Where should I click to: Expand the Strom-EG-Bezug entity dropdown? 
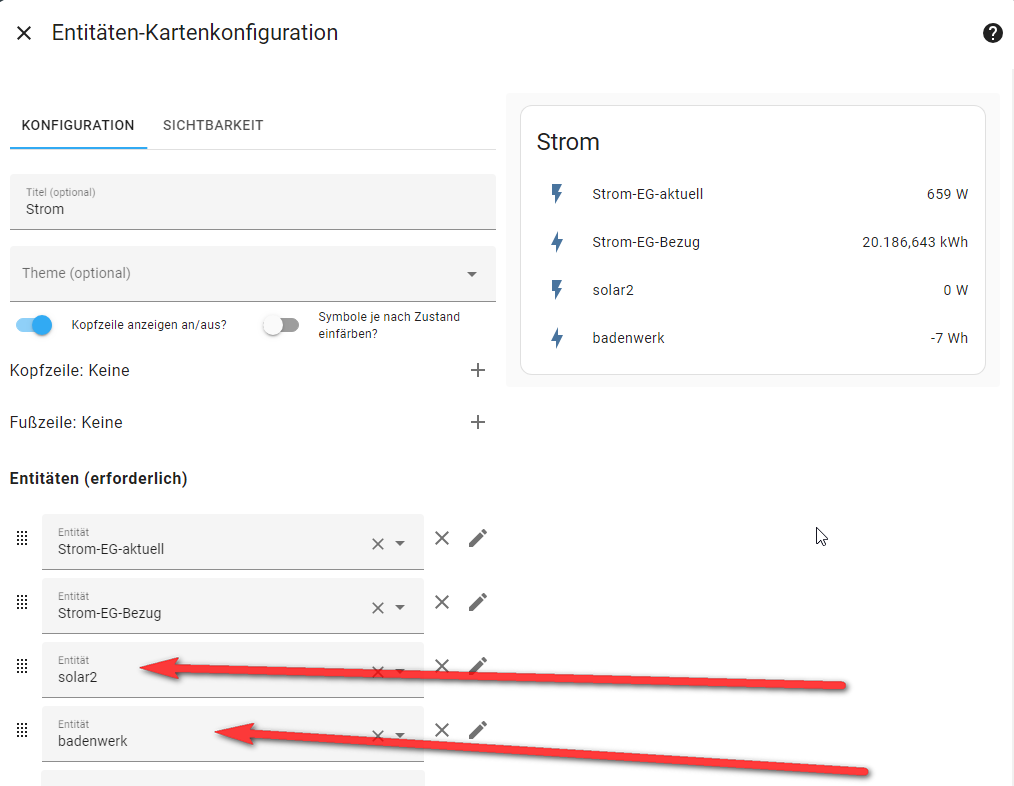[x=400, y=607]
